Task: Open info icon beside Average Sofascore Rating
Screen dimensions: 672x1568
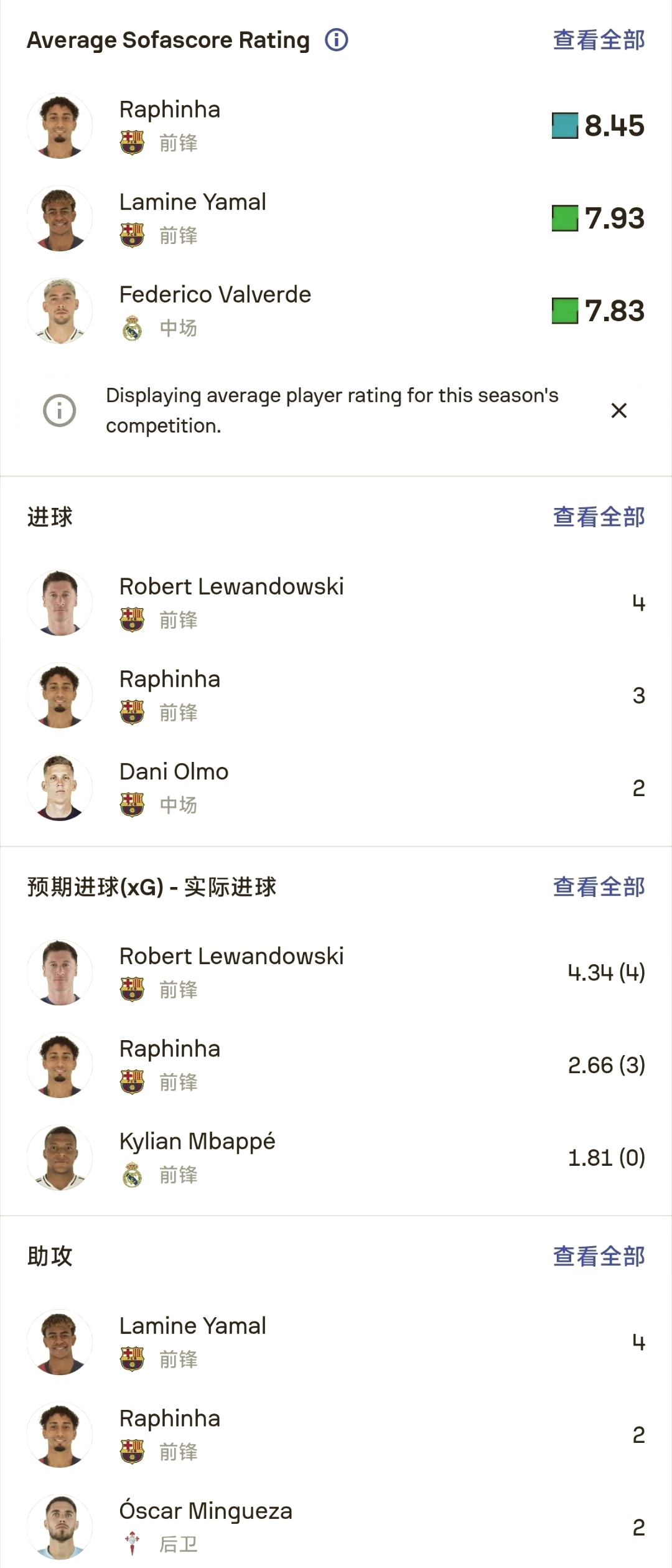Action: (x=337, y=40)
